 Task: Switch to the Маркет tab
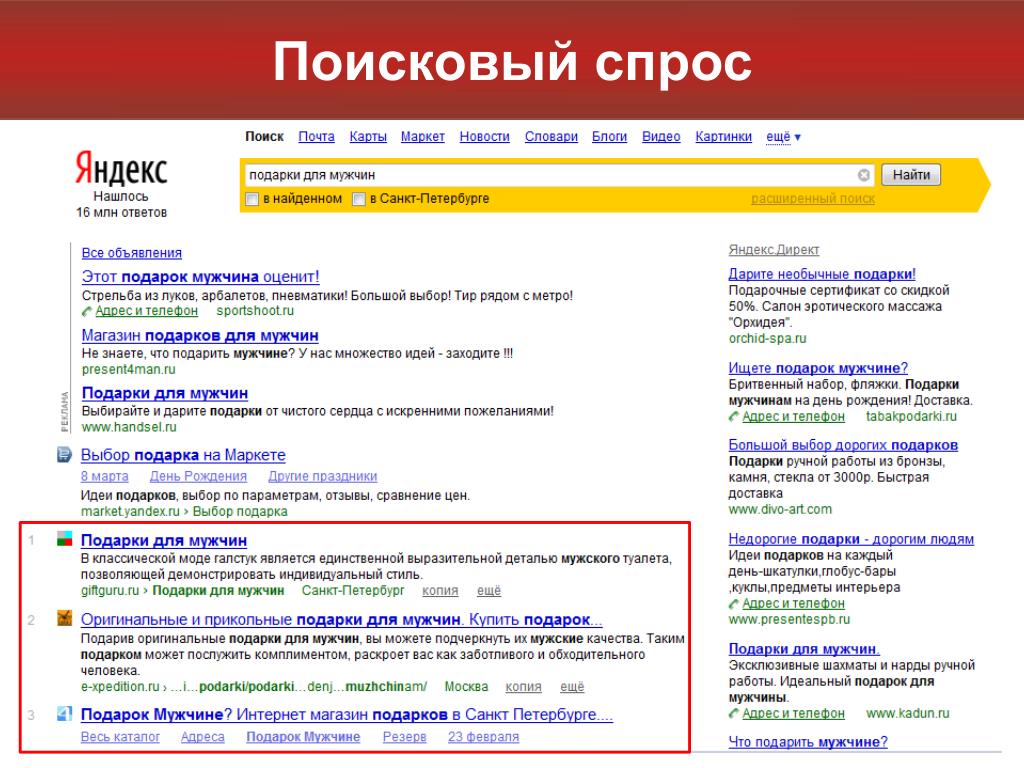coord(423,136)
